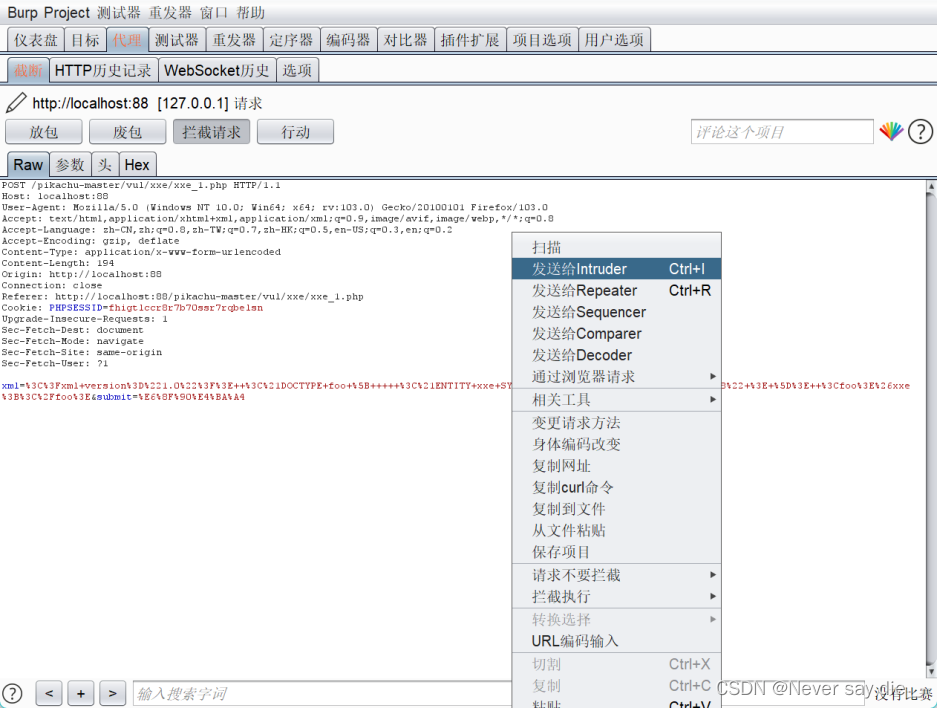This screenshot has height=708, width=937.
Task: Open the Burp menu
Action: [22, 13]
